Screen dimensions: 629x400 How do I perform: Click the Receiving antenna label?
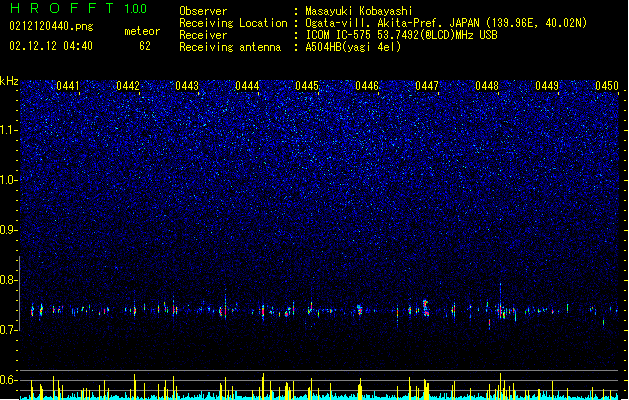coord(230,47)
